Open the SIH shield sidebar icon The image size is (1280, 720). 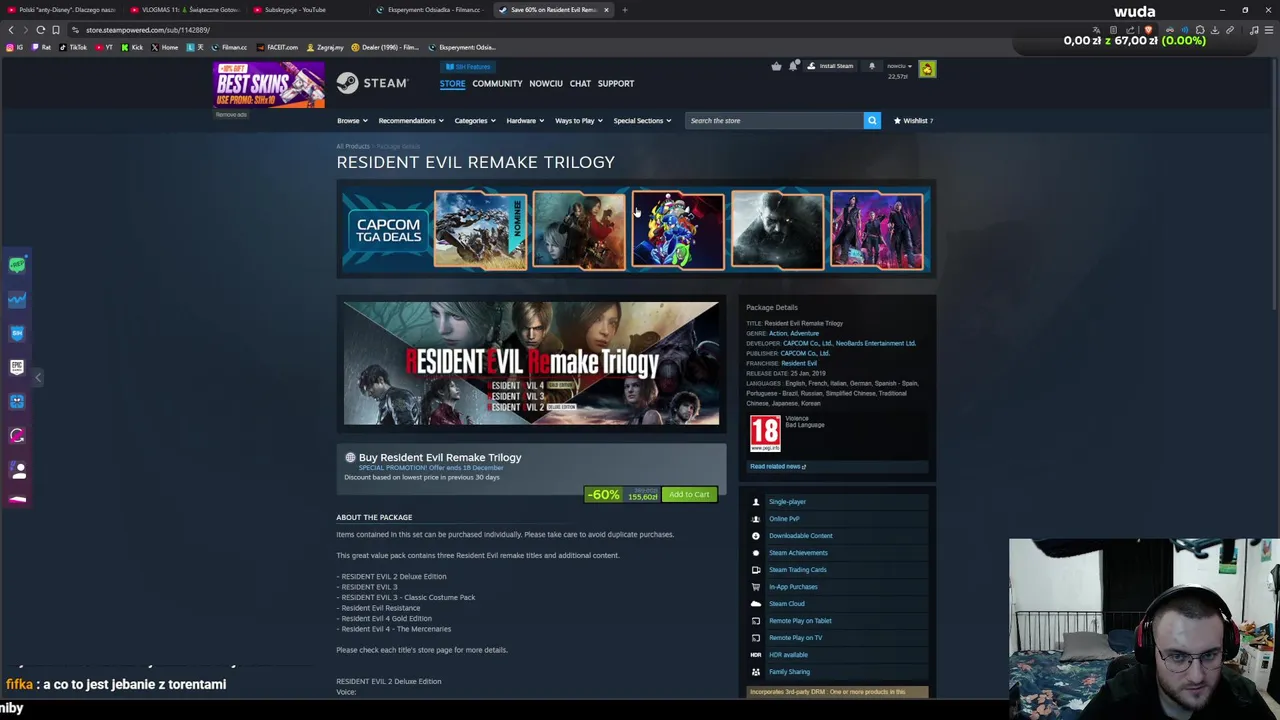tap(17, 333)
